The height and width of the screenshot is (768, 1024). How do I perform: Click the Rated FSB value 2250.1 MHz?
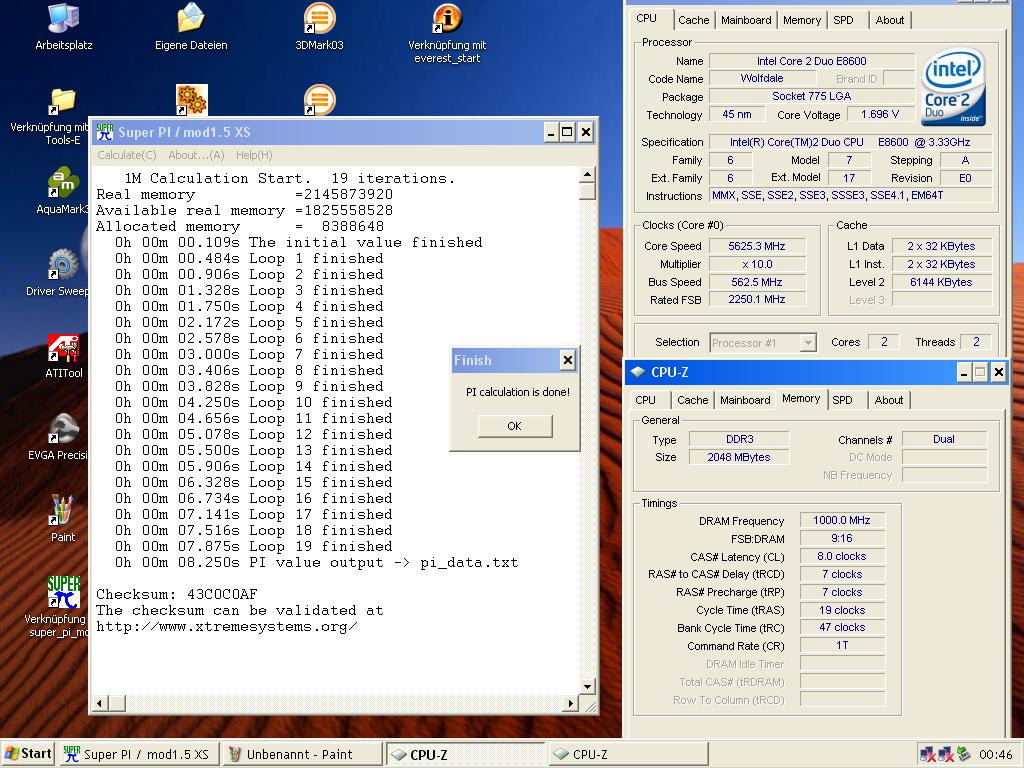pos(757,299)
